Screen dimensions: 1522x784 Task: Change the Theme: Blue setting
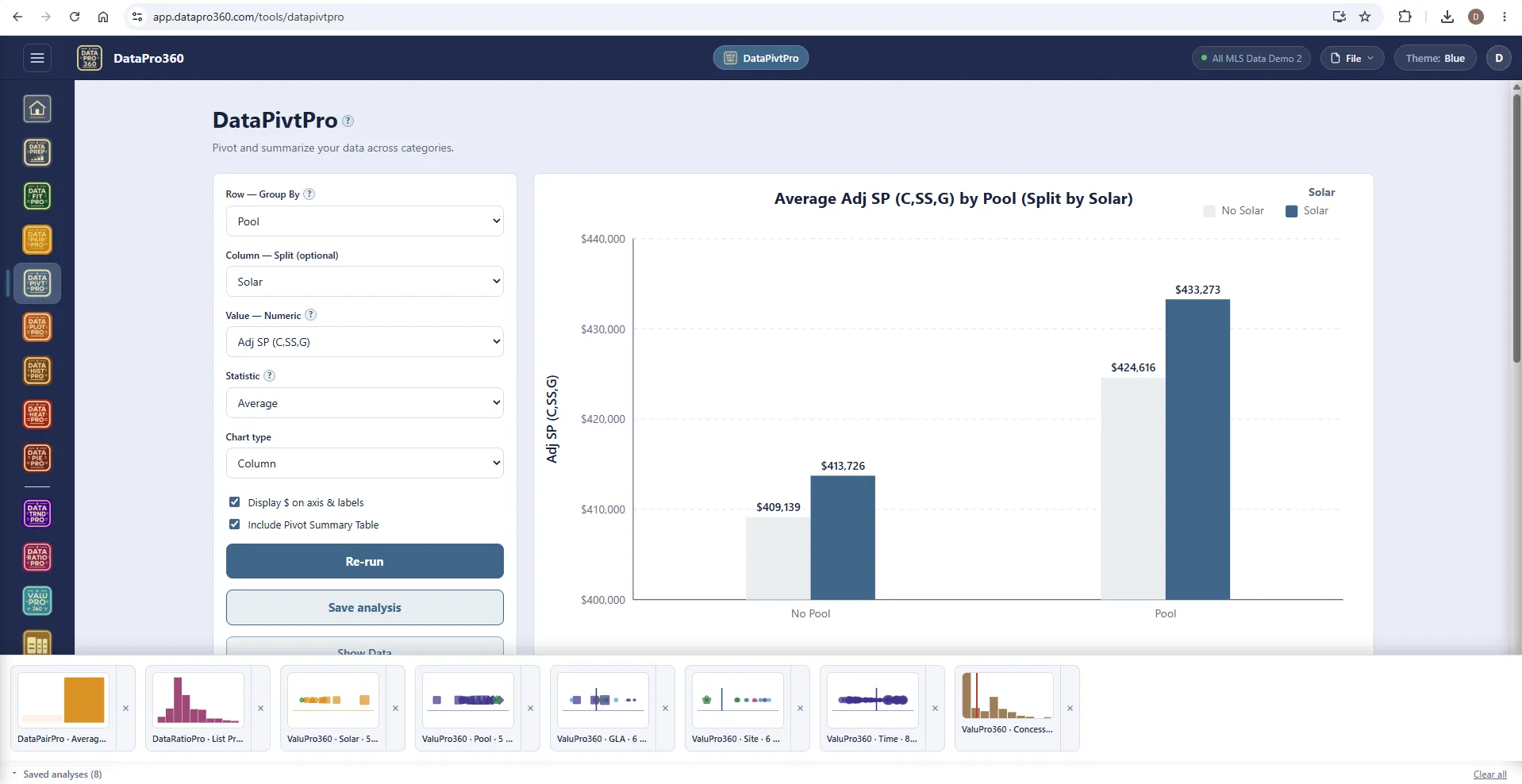1435,58
